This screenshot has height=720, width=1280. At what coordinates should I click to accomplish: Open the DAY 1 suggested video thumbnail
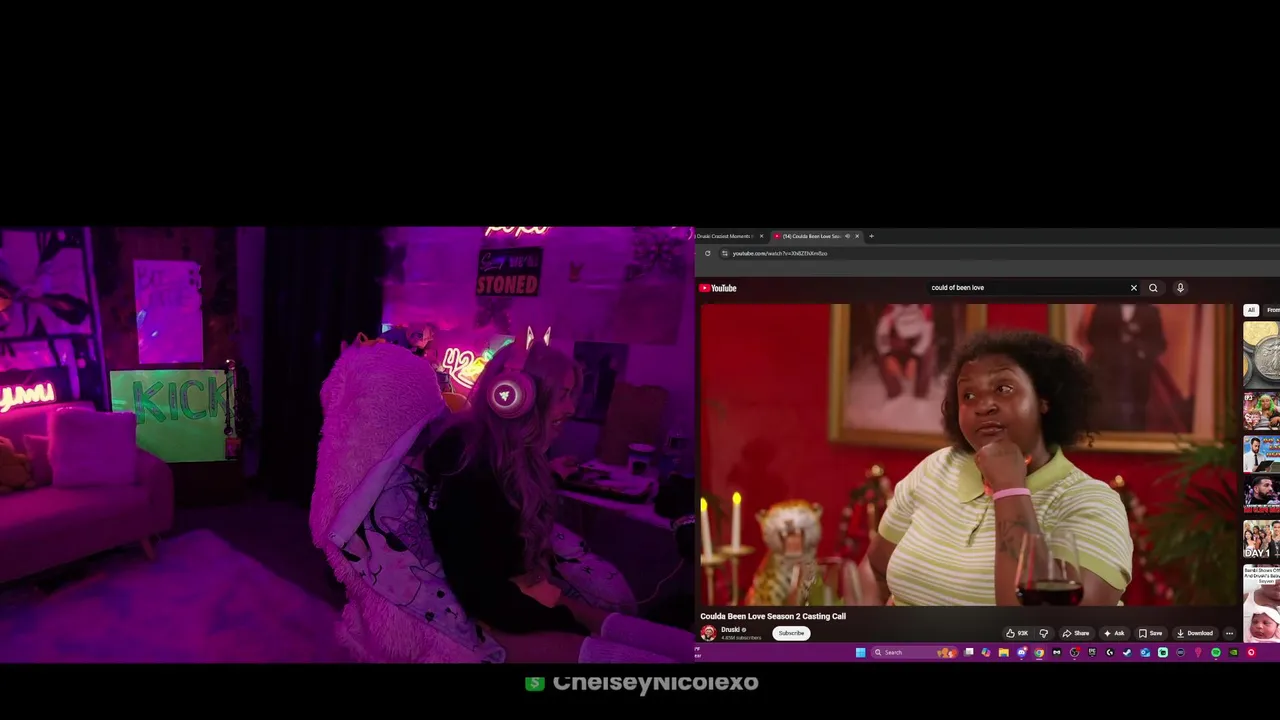point(1262,540)
